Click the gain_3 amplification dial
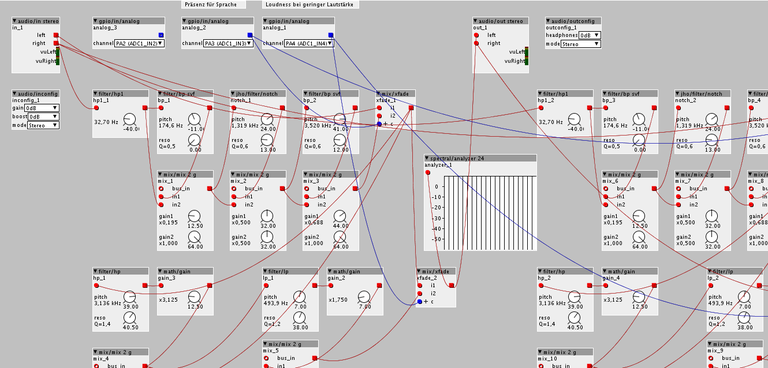This screenshot has width=768, height=368. [x=194, y=296]
